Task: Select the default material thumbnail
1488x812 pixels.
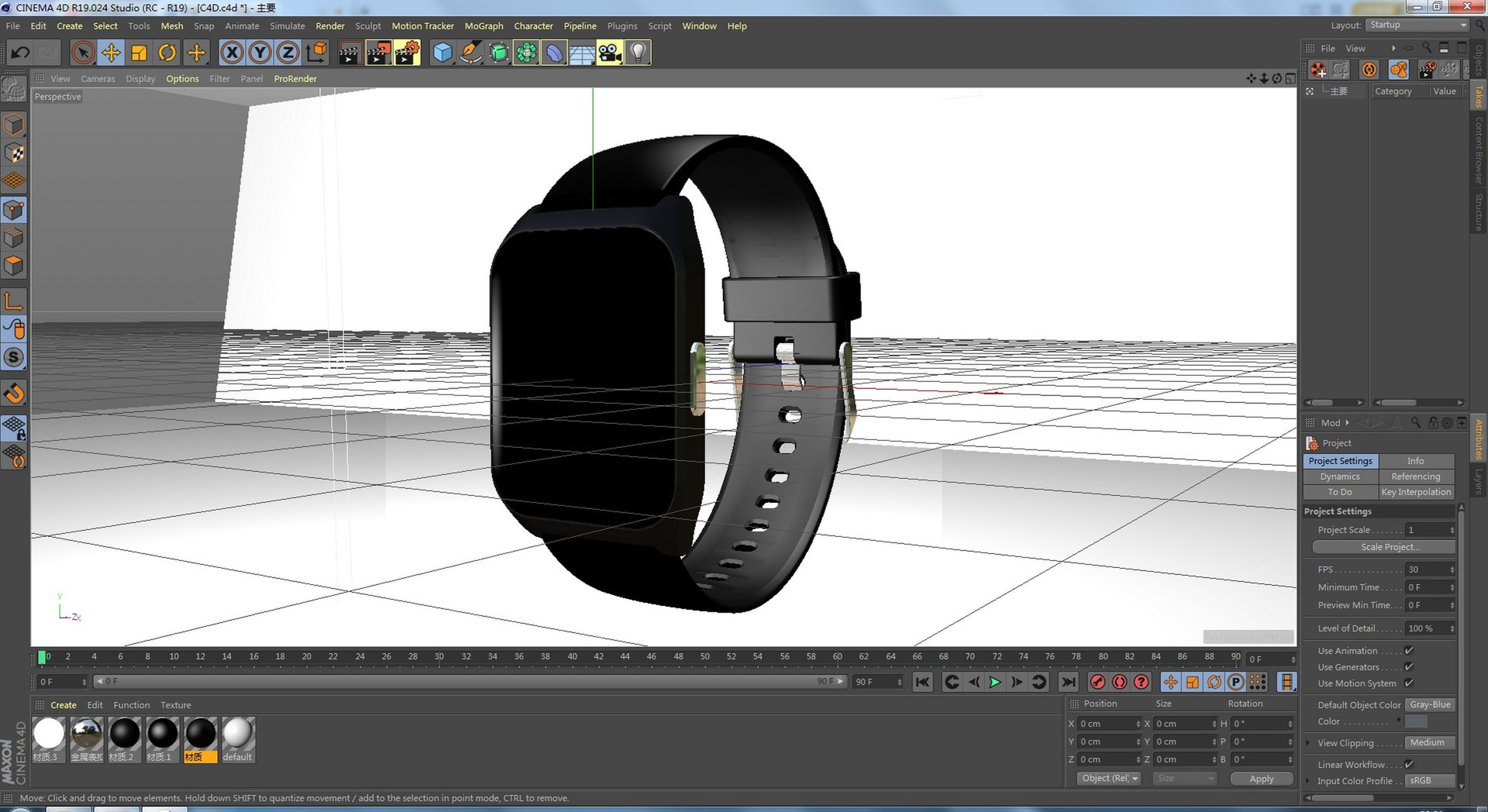Action: [x=238, y=740]
